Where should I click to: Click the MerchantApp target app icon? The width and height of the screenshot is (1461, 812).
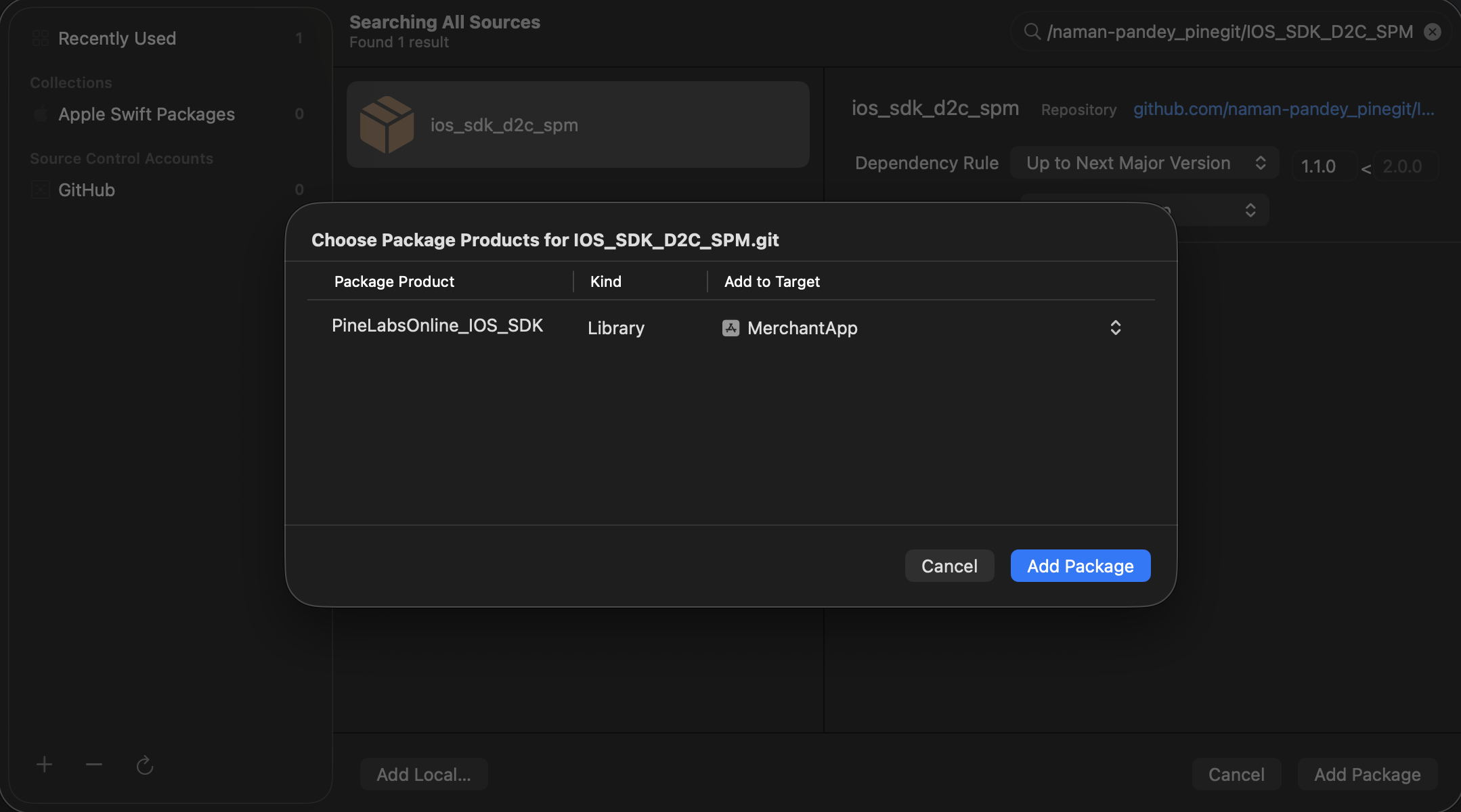tap(730, 328)
